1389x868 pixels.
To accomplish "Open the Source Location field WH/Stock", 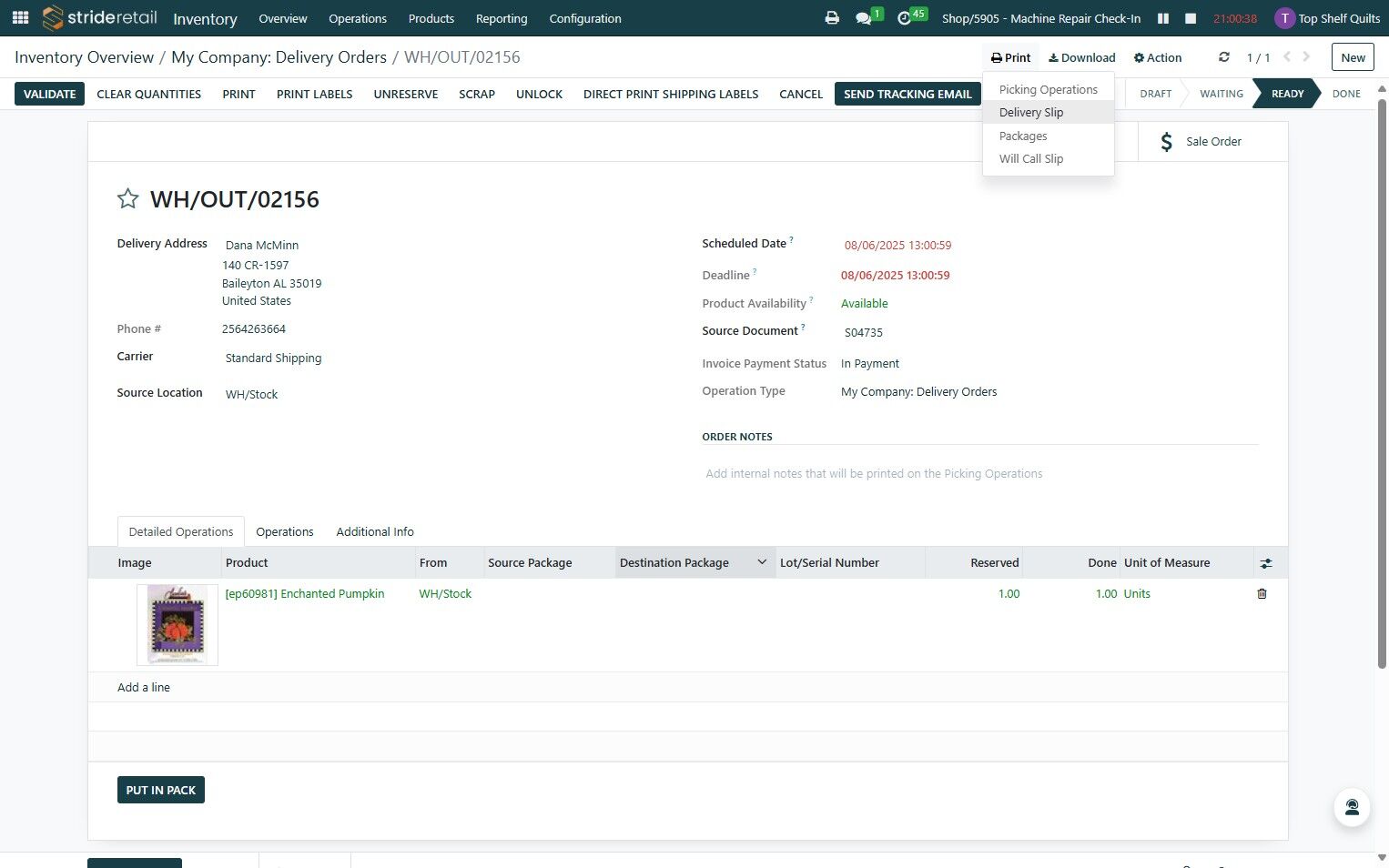I will tap(252, 395).
